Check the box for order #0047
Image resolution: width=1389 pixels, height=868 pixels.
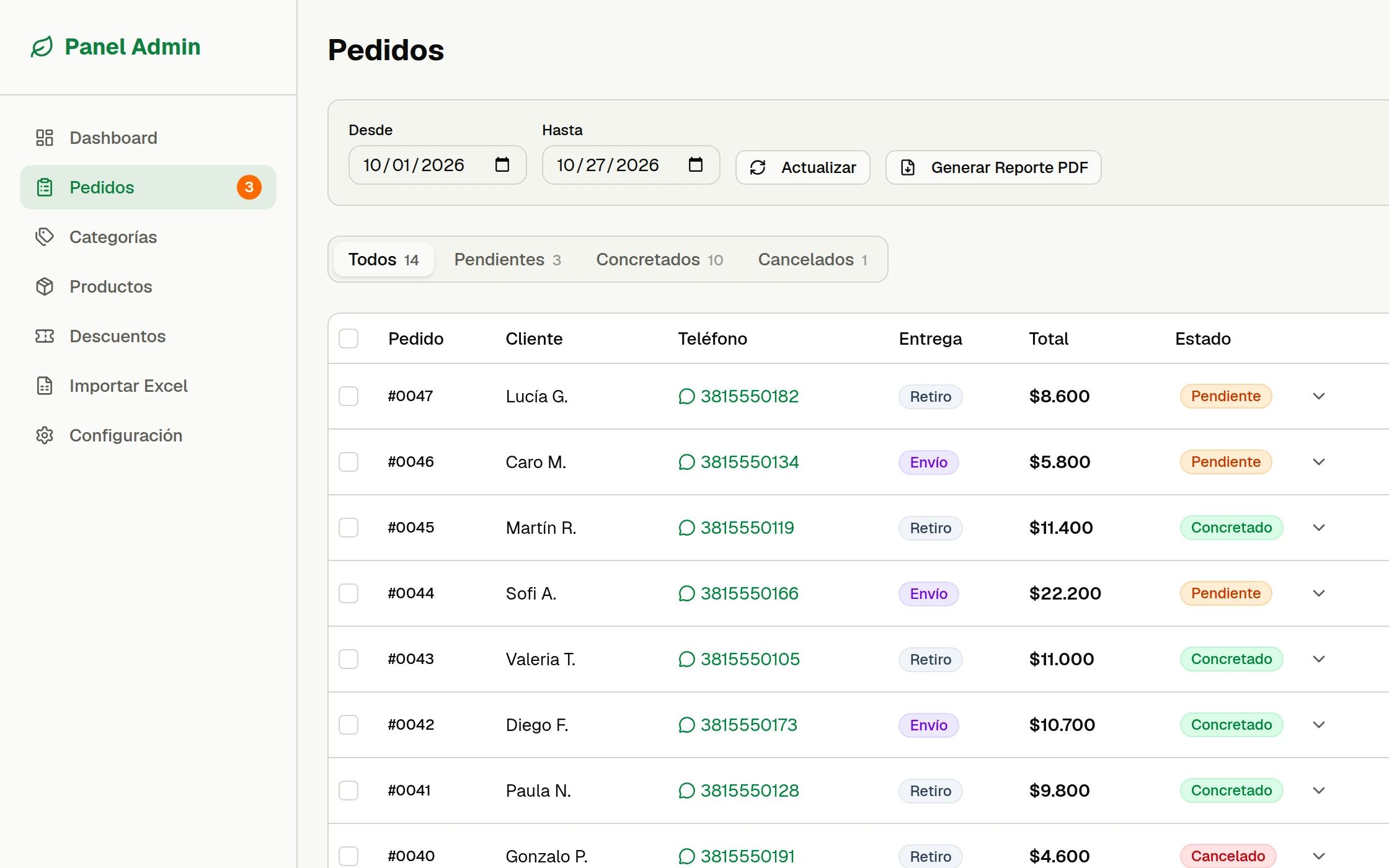coord(348,396)
